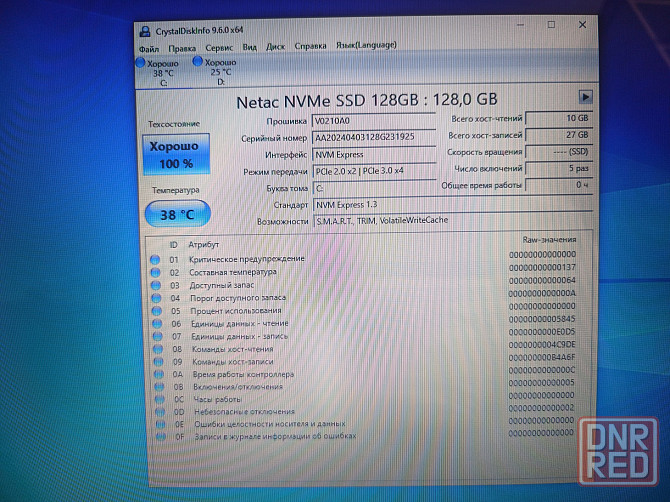Click the host writes value 27 GB
The image size is (670, 502).
(x=558, y=135)
